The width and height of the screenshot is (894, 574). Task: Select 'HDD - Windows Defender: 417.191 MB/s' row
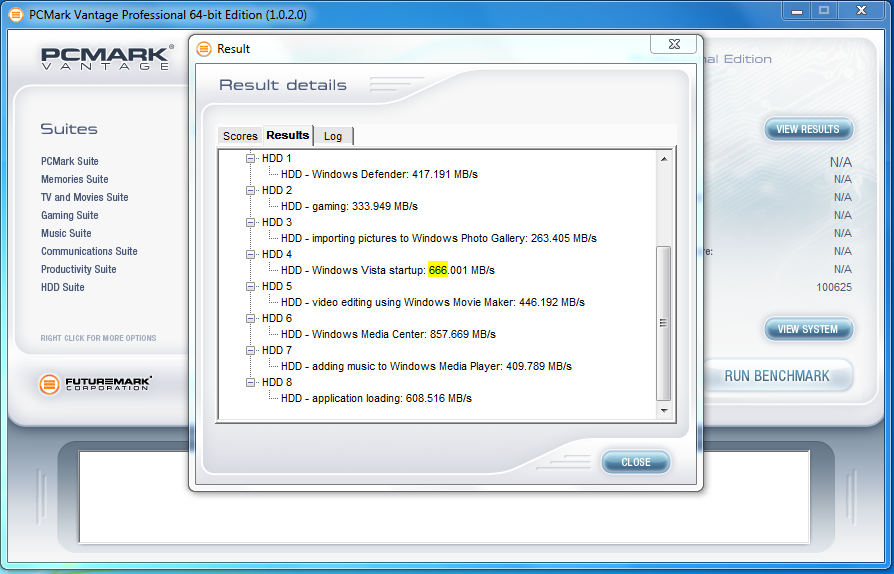point(379,174)
